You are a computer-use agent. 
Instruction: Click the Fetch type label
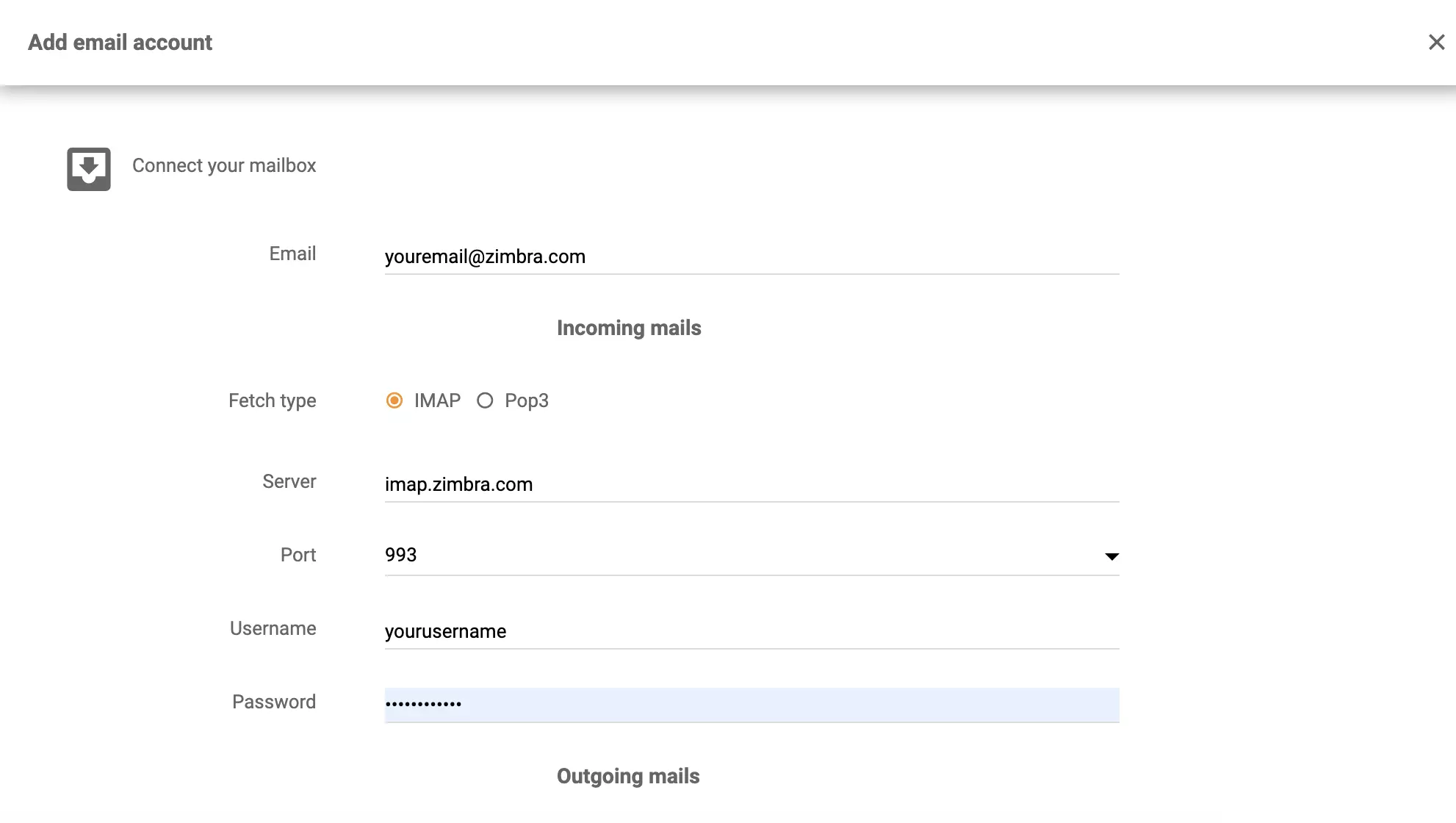[x=272, y=400]
